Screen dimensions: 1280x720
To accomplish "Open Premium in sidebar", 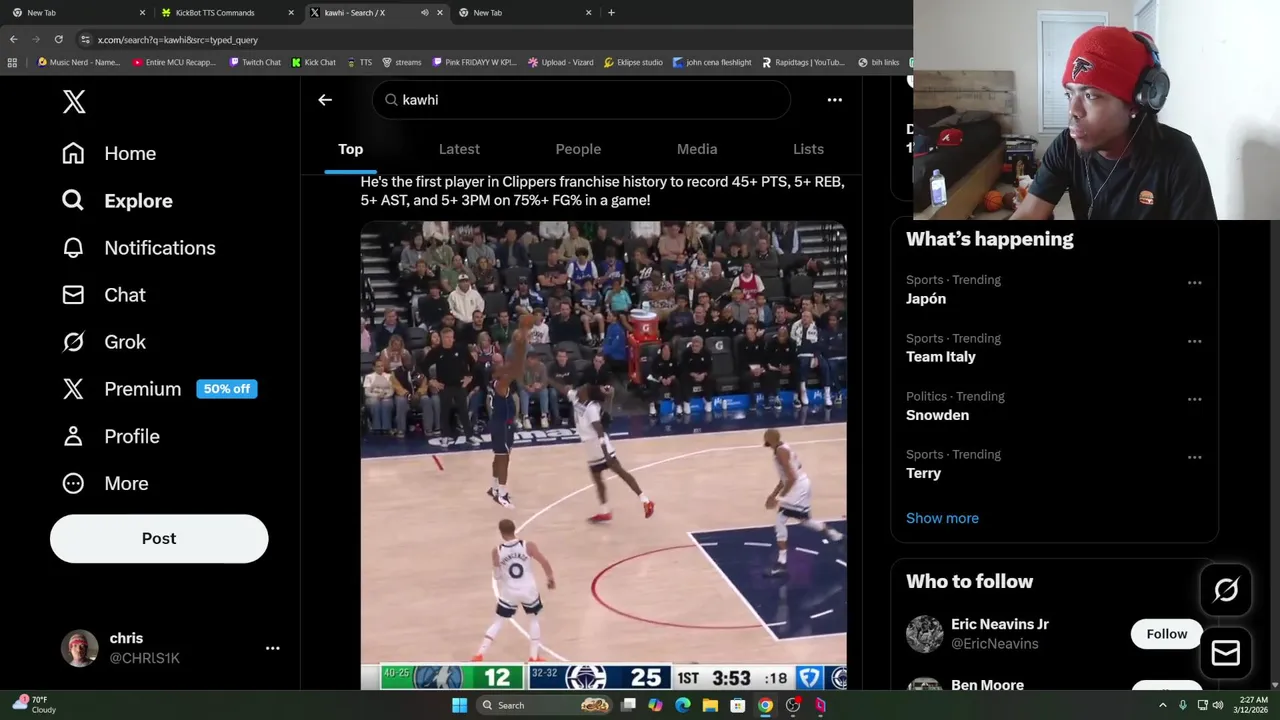I will (122, 389).
